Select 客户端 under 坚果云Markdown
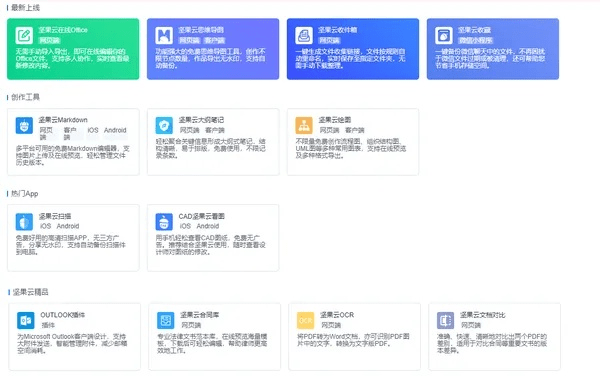Viewport: 600px width, 376px height. [x=70, y=133]
